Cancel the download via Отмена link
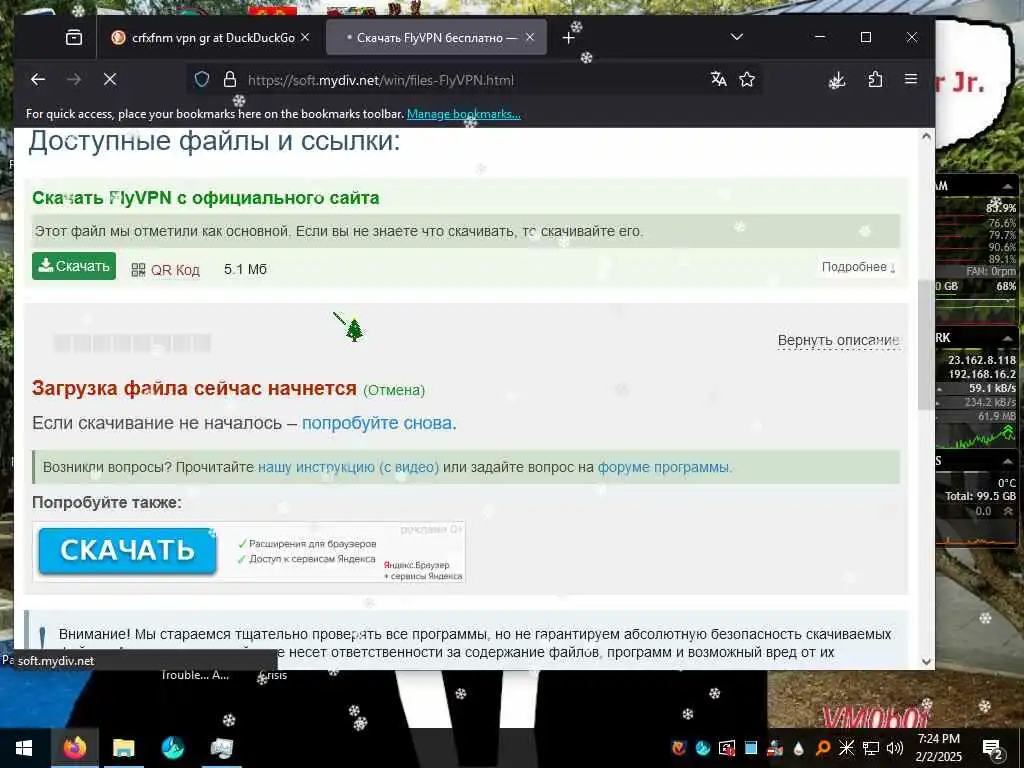The image size is (1024, 768). pyautogui.click(x=394, y=390)
